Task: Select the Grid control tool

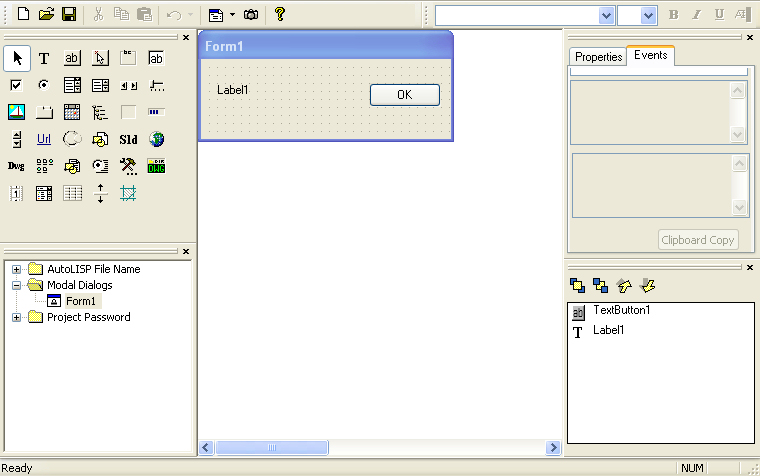Action: click(72, 193)
